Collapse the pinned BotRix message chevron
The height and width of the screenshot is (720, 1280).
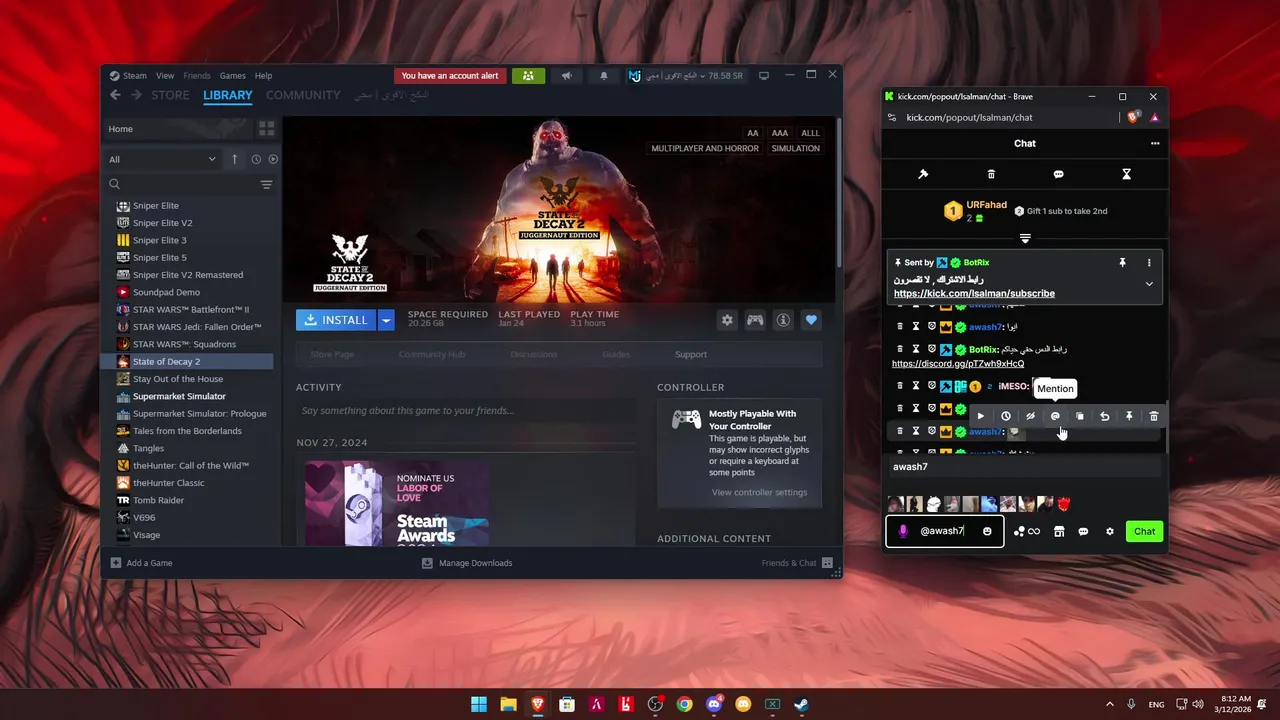pyautogui.click(x=1149, y=284)
